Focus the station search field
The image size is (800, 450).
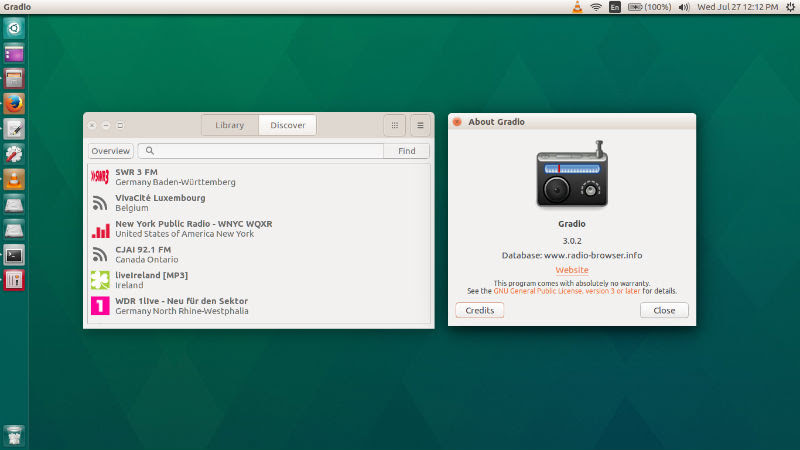(x=261, y=151)
